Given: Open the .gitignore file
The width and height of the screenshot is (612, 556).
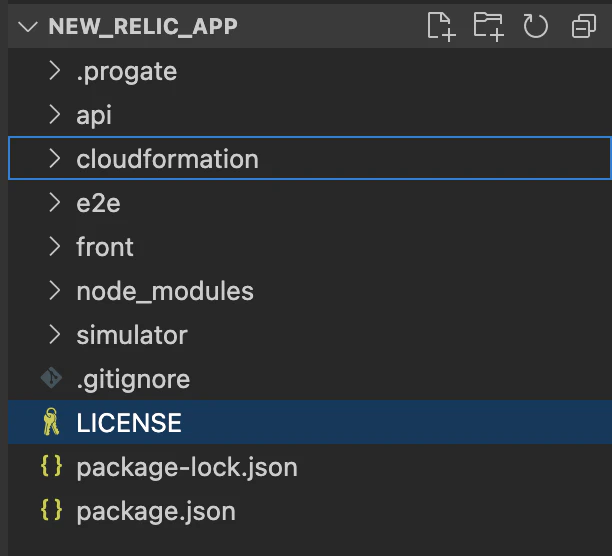Looking at the screenshot, I should [x=133, y=380].
